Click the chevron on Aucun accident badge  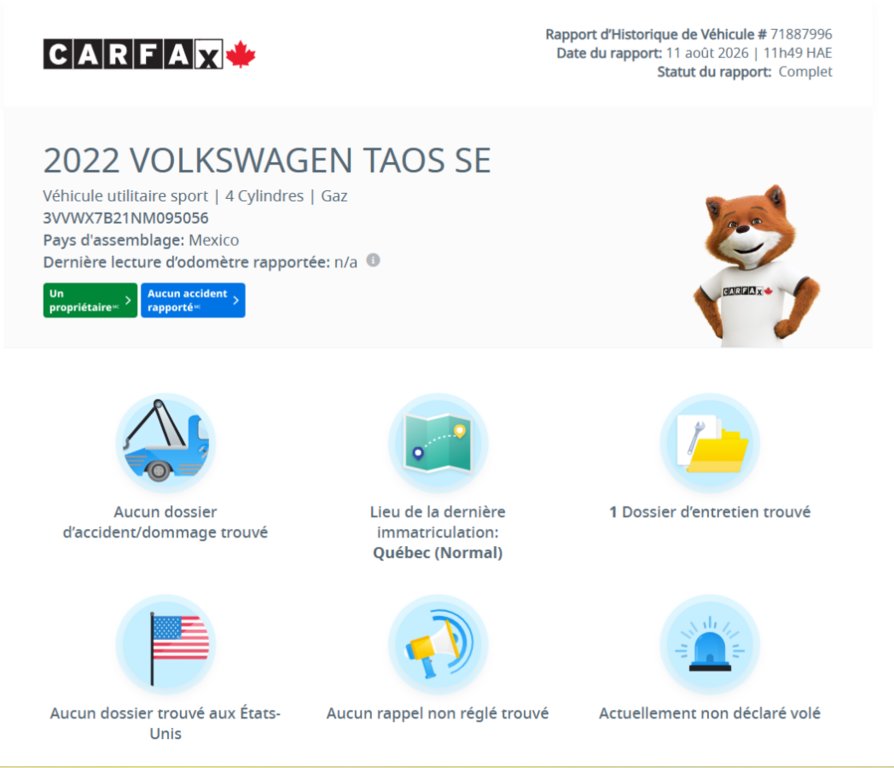tap(235, 300)
